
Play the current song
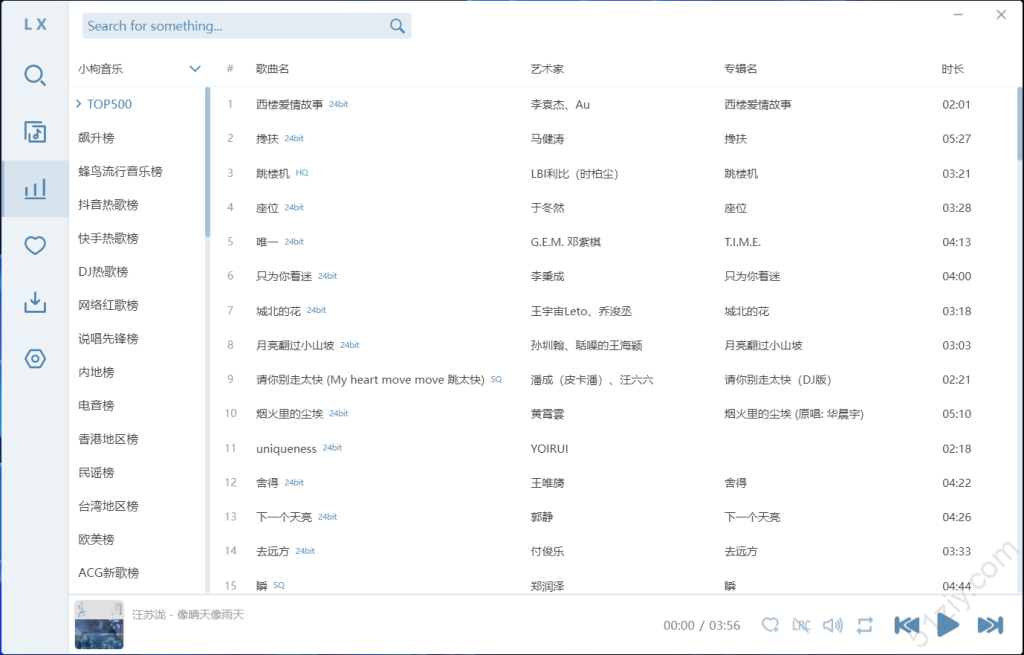[948, 625]
